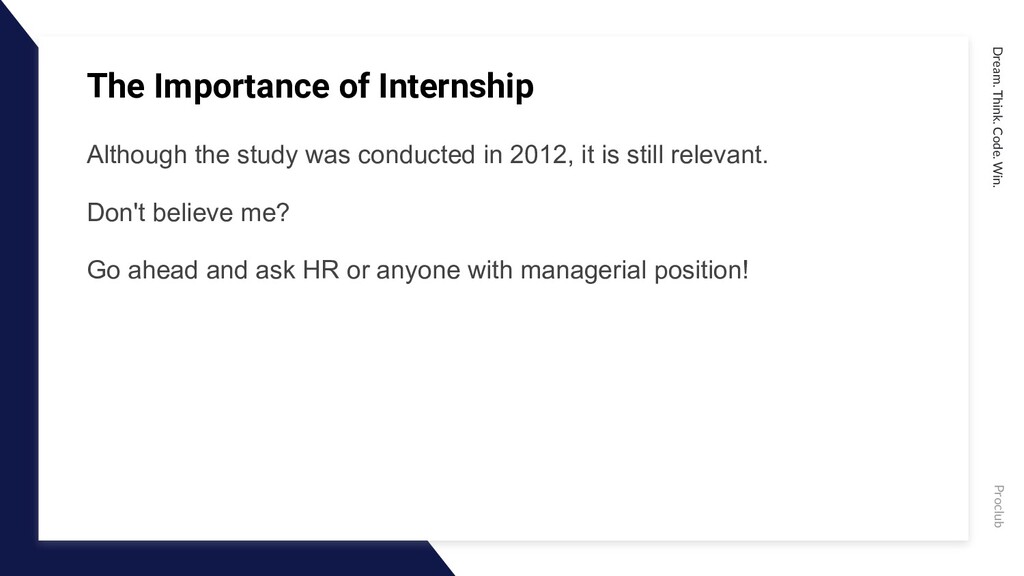Click the word 'position!' ending the last line
This screenshot has height=576, width=1024.
(701, 270)
